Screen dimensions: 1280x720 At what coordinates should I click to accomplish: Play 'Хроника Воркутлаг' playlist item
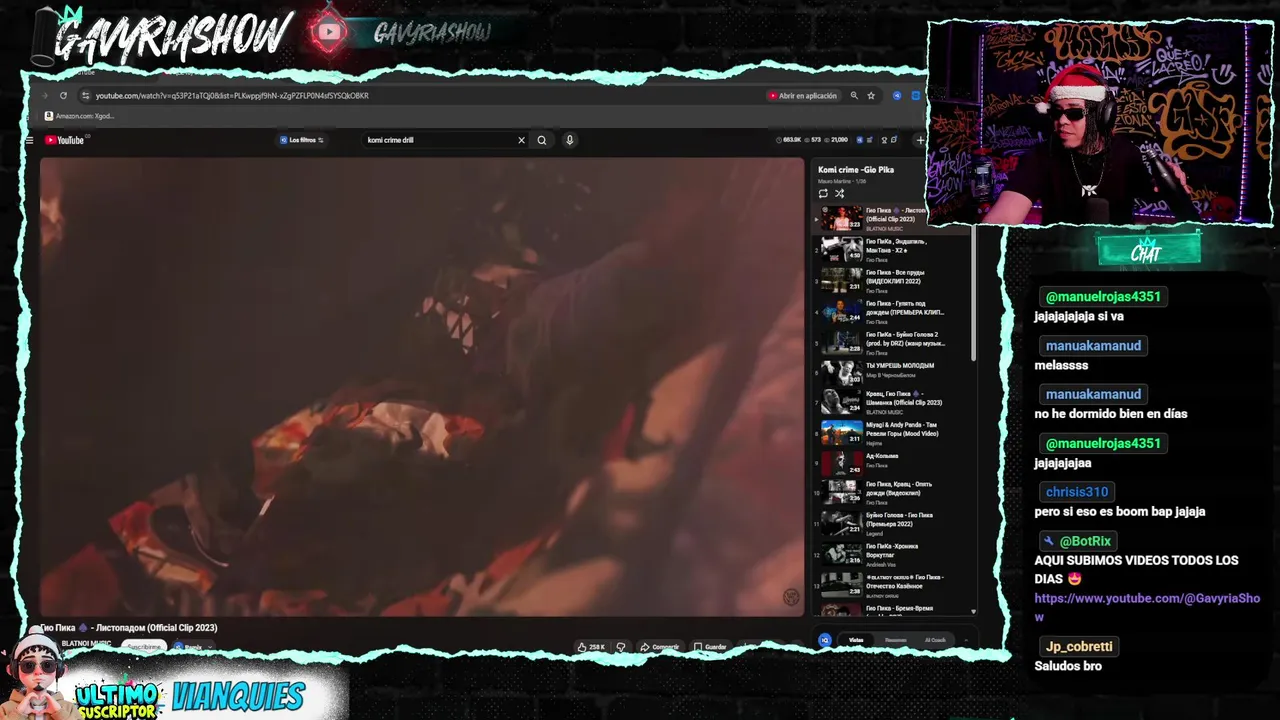892,553
